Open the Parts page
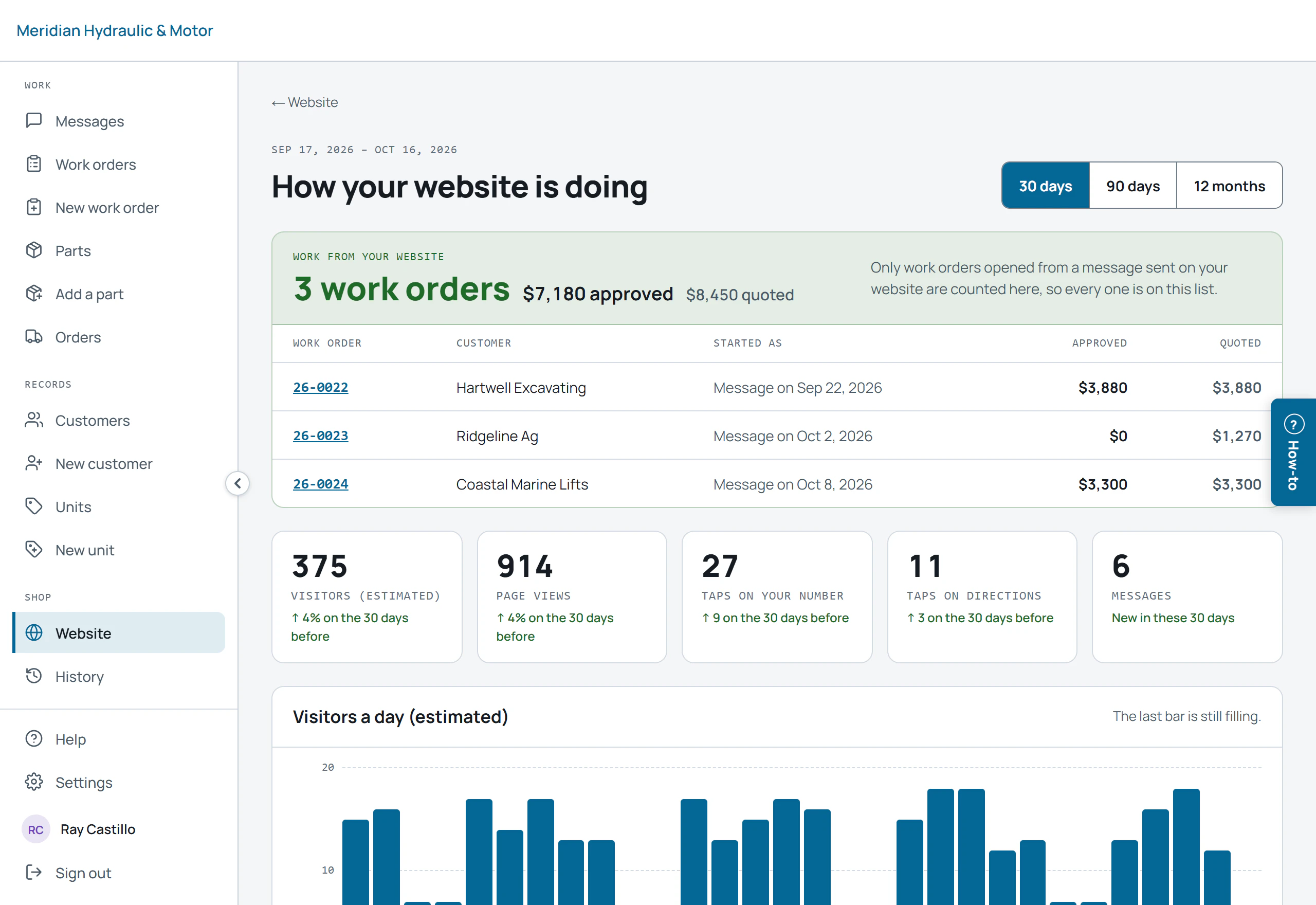This screenshot has width=1316, height=905. [119, 250]
